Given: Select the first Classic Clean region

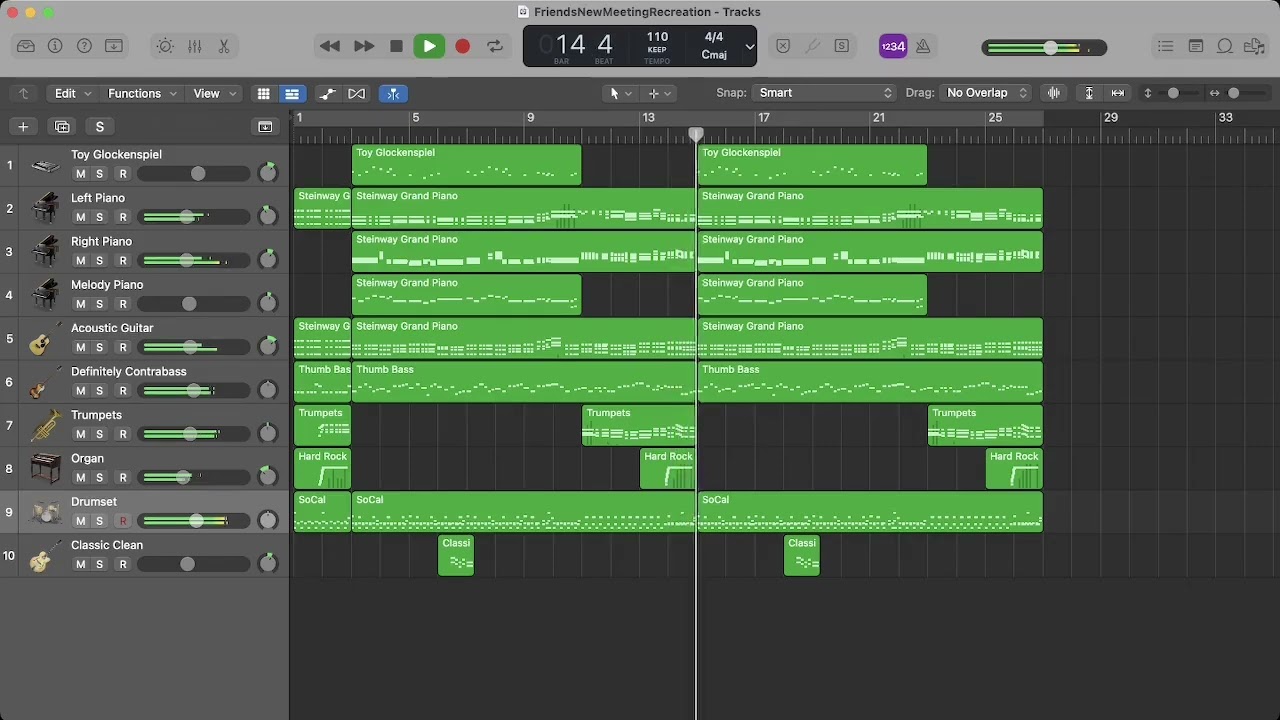Looking at the screenshot, I should pyautogui.click(x=456, y=556).
